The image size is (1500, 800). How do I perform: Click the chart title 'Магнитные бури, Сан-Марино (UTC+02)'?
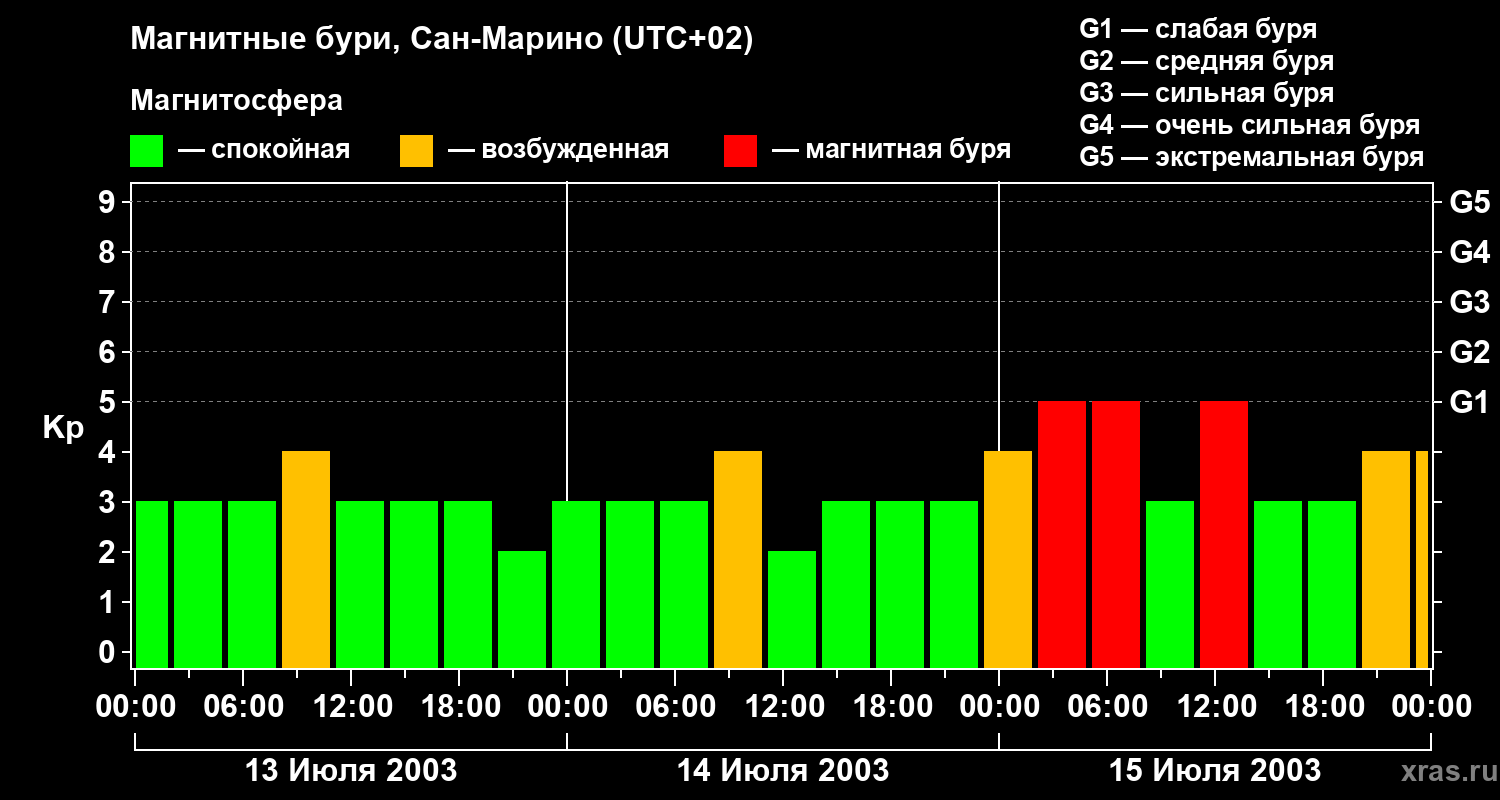click(x=442, y=40)
